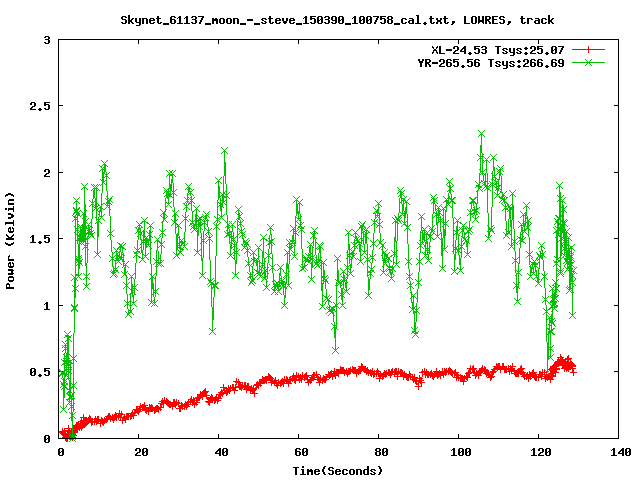This screenshot has height=480, width=640.
Task: Click the 20 tick on time axis
Action: 139,452
